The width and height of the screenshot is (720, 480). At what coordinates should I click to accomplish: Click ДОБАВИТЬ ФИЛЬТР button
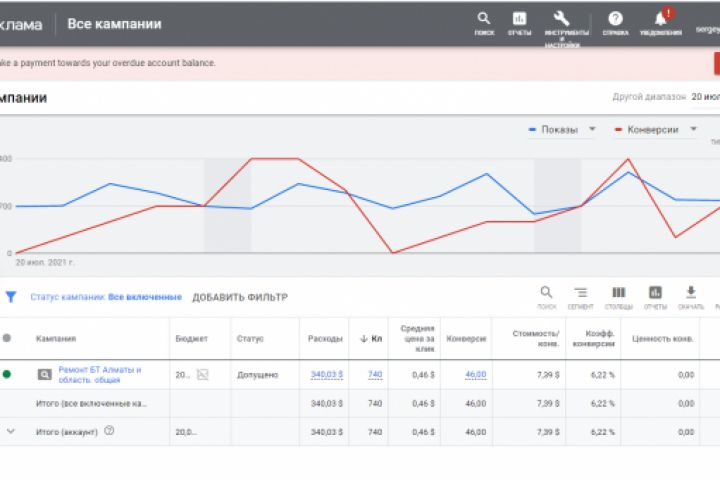[x=239, y=297]
